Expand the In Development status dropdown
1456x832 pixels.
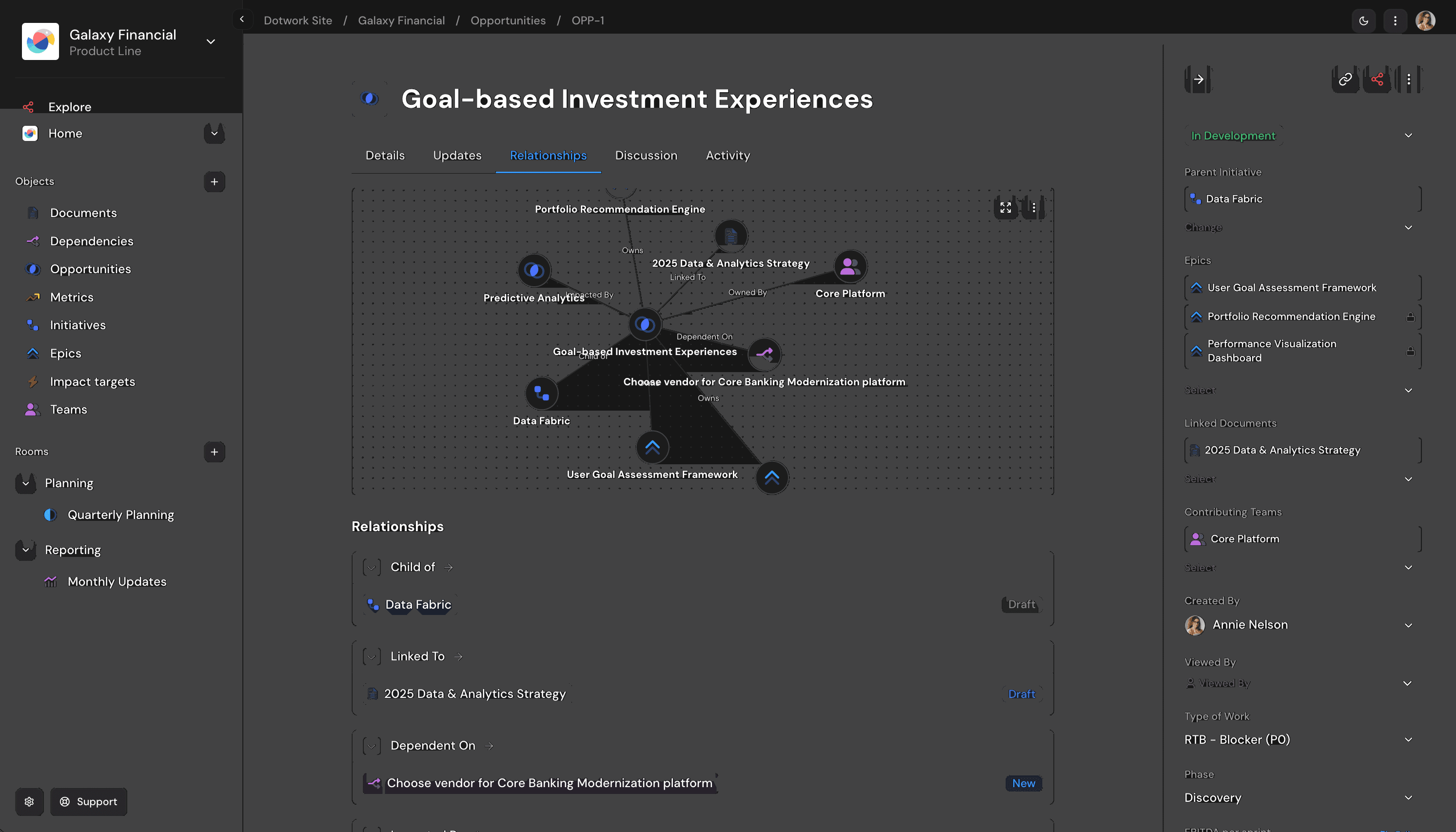(x=1408, y=135)
